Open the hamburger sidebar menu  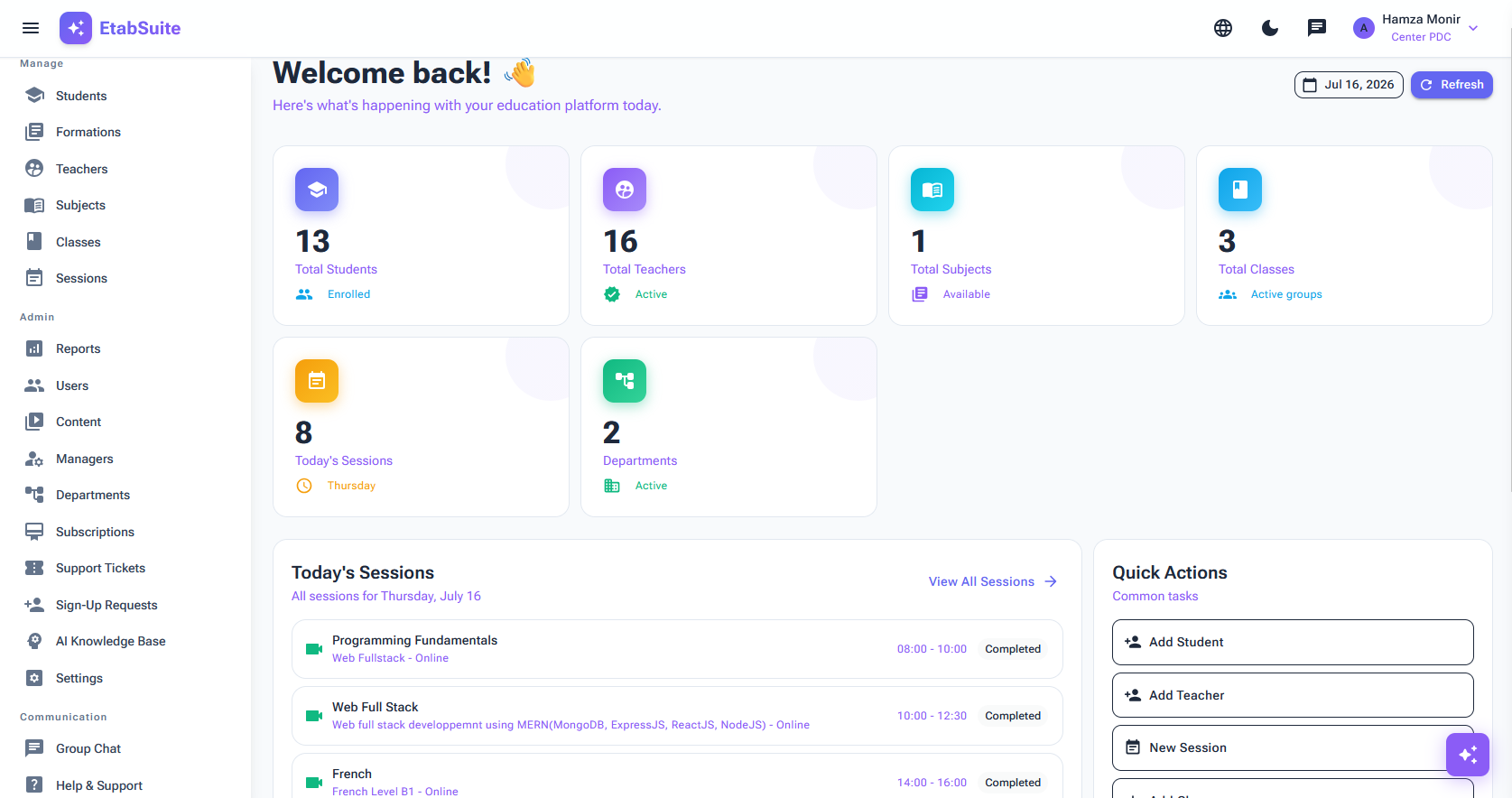point(31,28)
